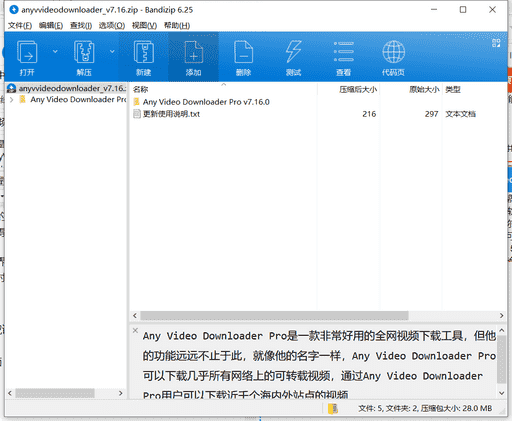Click file list scroll left arrow
Viewport: 512px width, 421px height.
point(135,315)
